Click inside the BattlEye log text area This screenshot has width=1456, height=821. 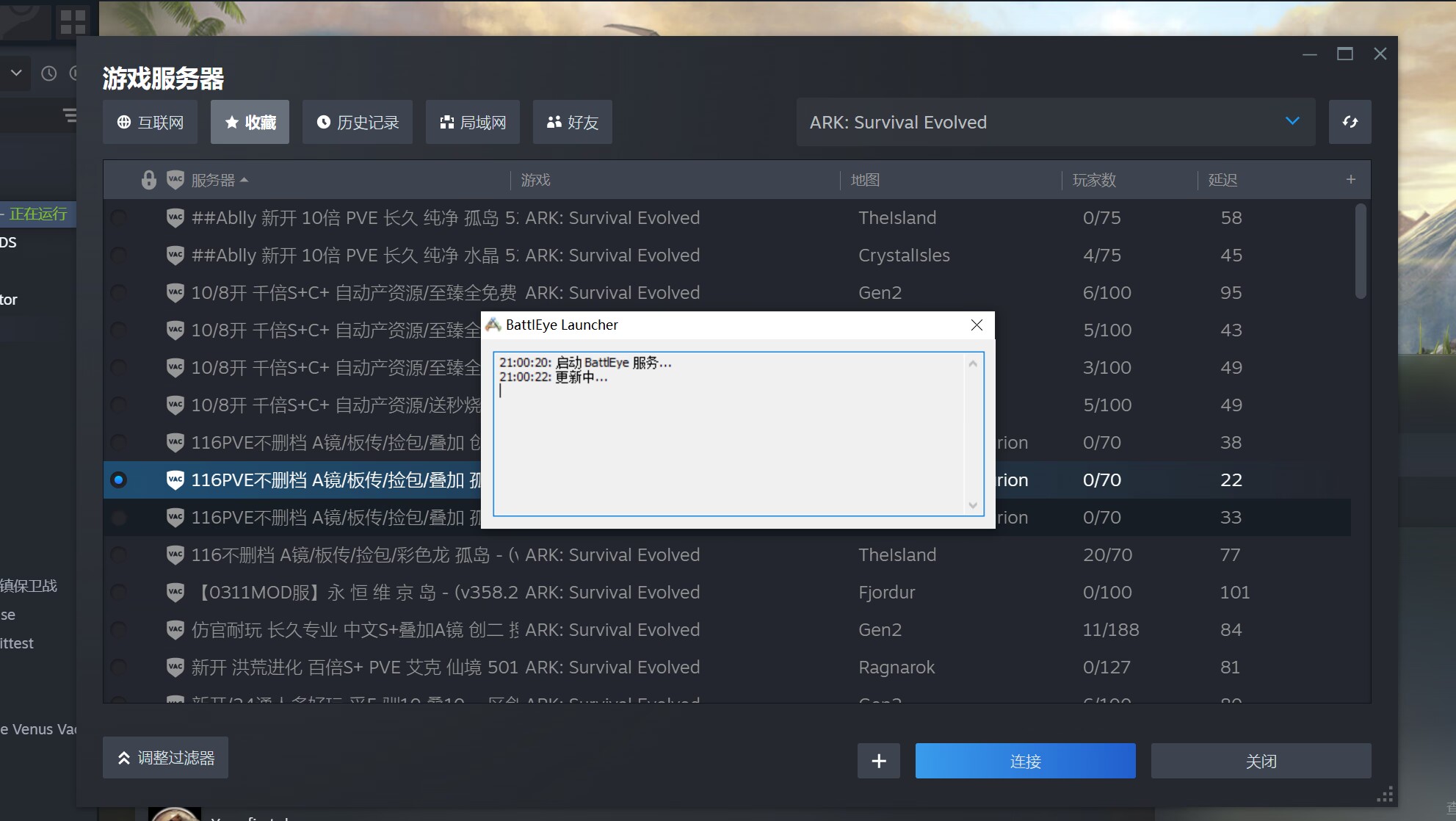730,434
